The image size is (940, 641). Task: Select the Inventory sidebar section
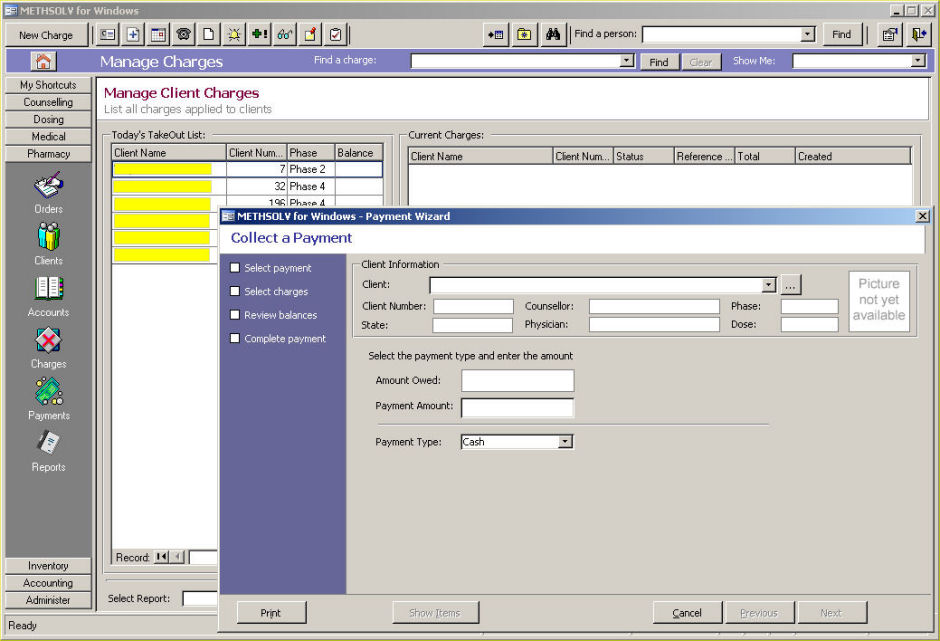48,566
